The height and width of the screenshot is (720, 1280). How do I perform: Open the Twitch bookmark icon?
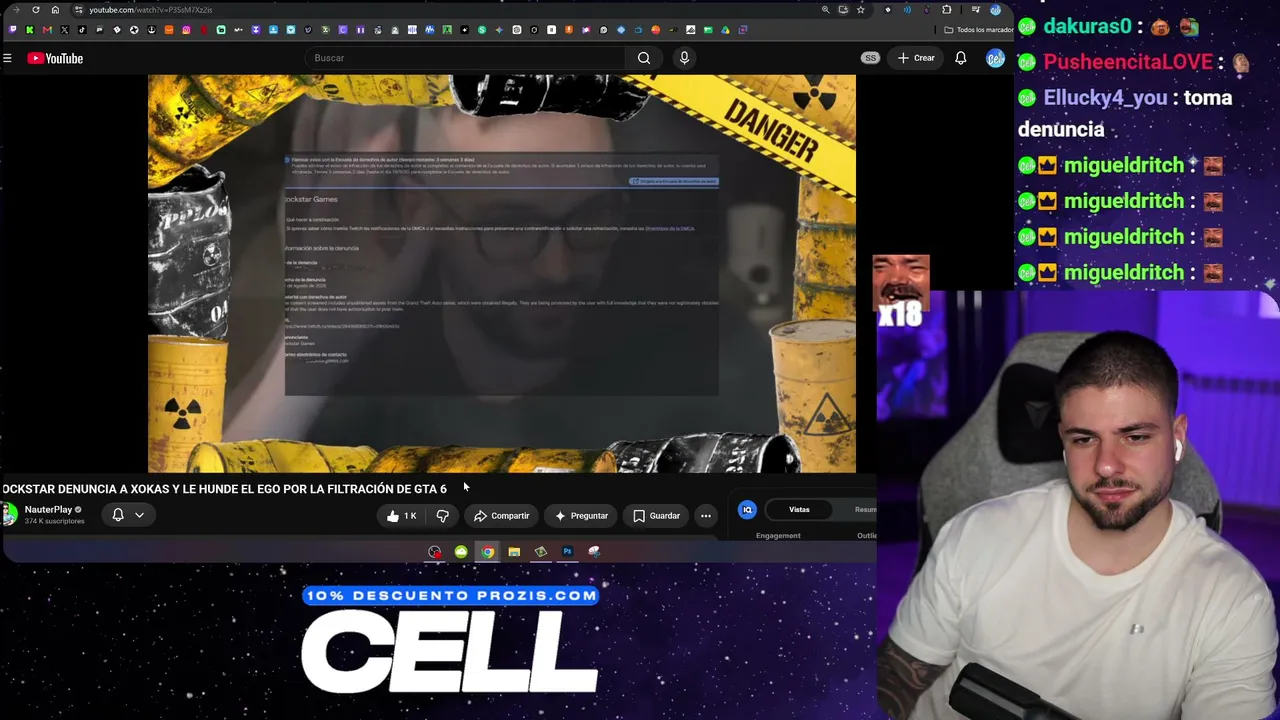12,30
